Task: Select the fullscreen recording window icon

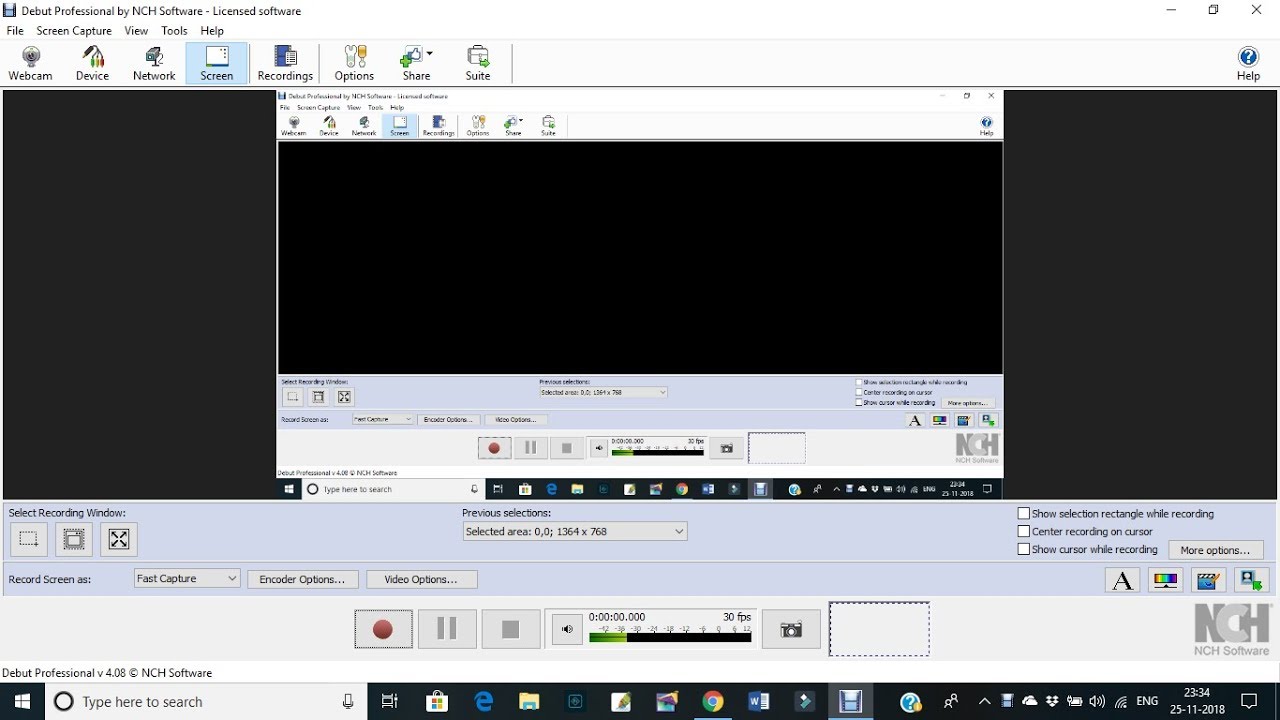Action: point(119,540)
